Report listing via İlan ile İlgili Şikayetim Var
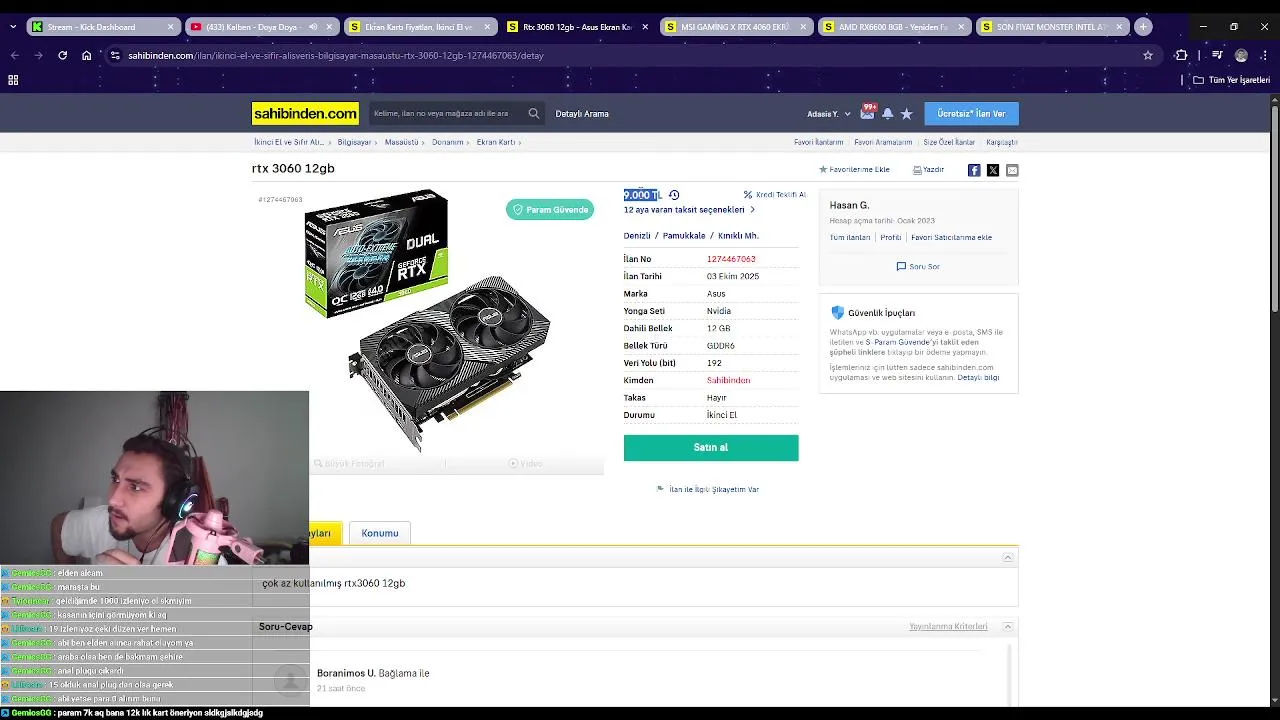 [x=708, y=490]
